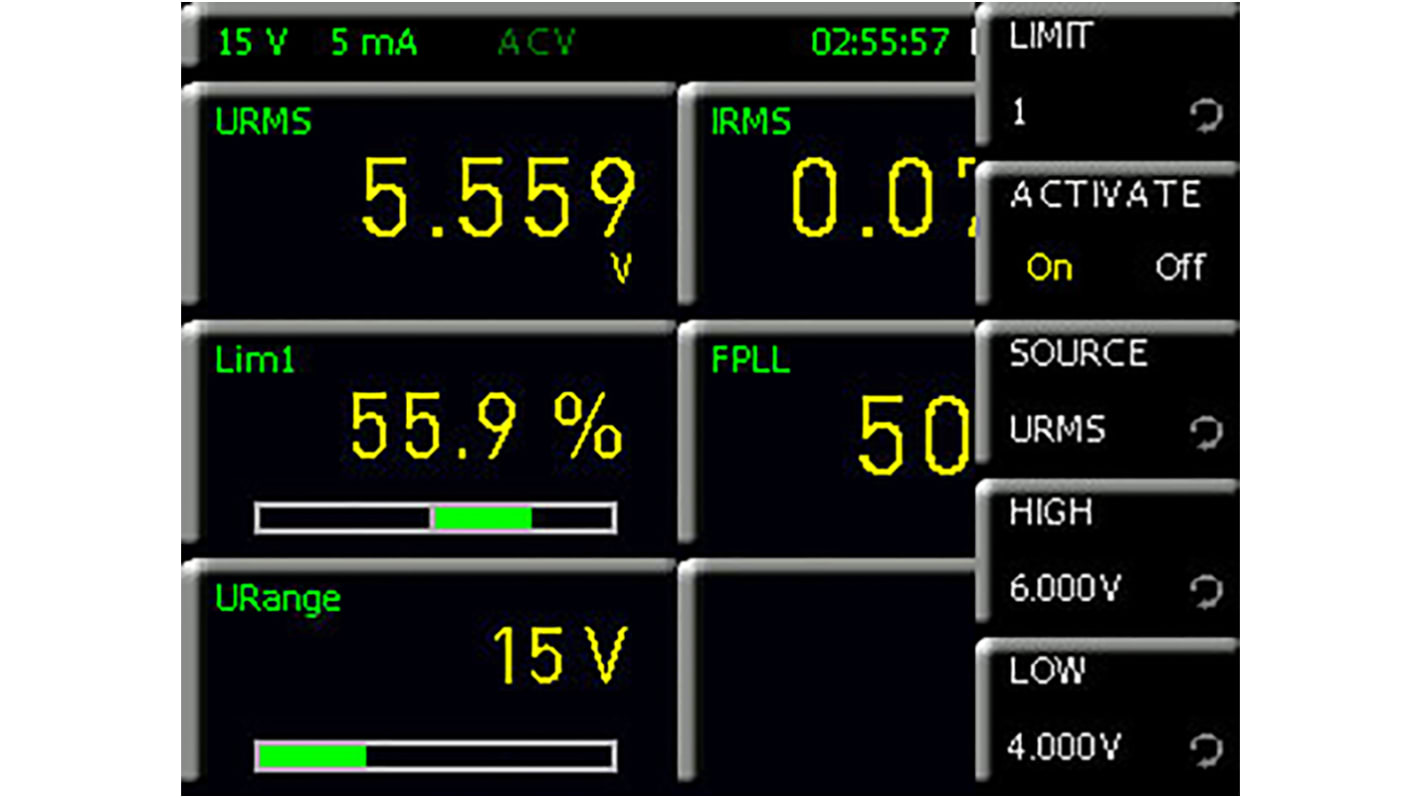Click the rotary knob icon beside 4.000V
Image resolution: width=1420 pixels, height=798 pixels.
[x=1208, y=750]
